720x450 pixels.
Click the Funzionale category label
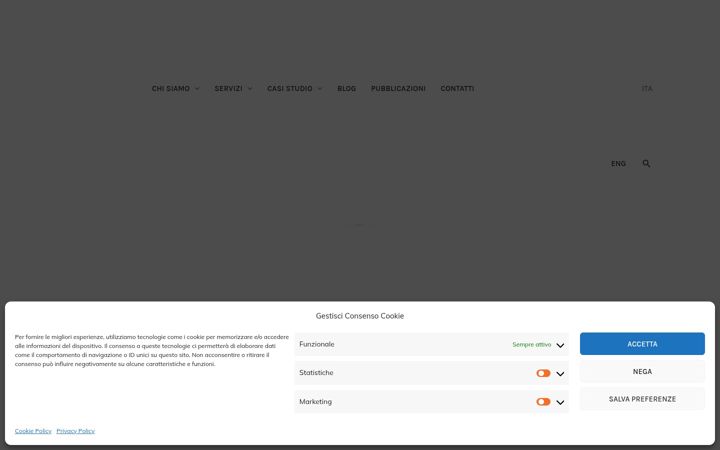pyautogui.click(x=317, y=344)
